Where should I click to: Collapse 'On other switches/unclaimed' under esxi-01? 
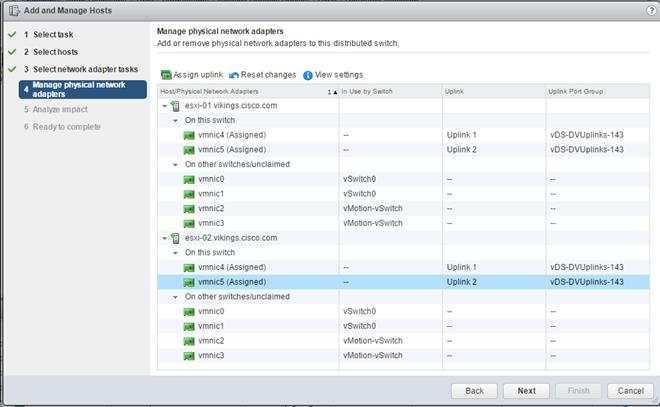click(x=175, y=165)
